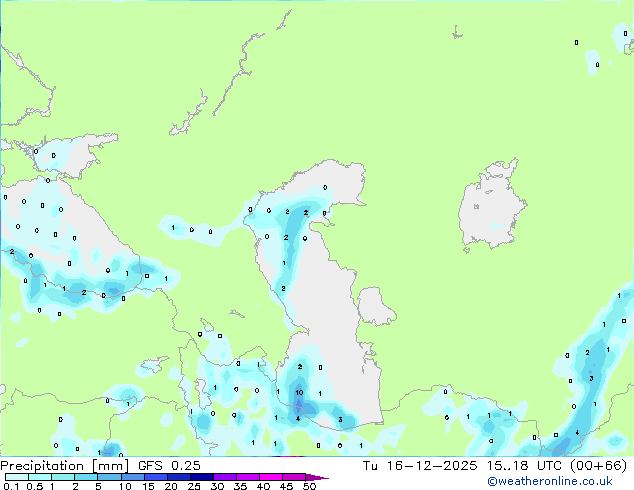
Task: Click the '0.5' legend scale label
Action: coord(34,486)
